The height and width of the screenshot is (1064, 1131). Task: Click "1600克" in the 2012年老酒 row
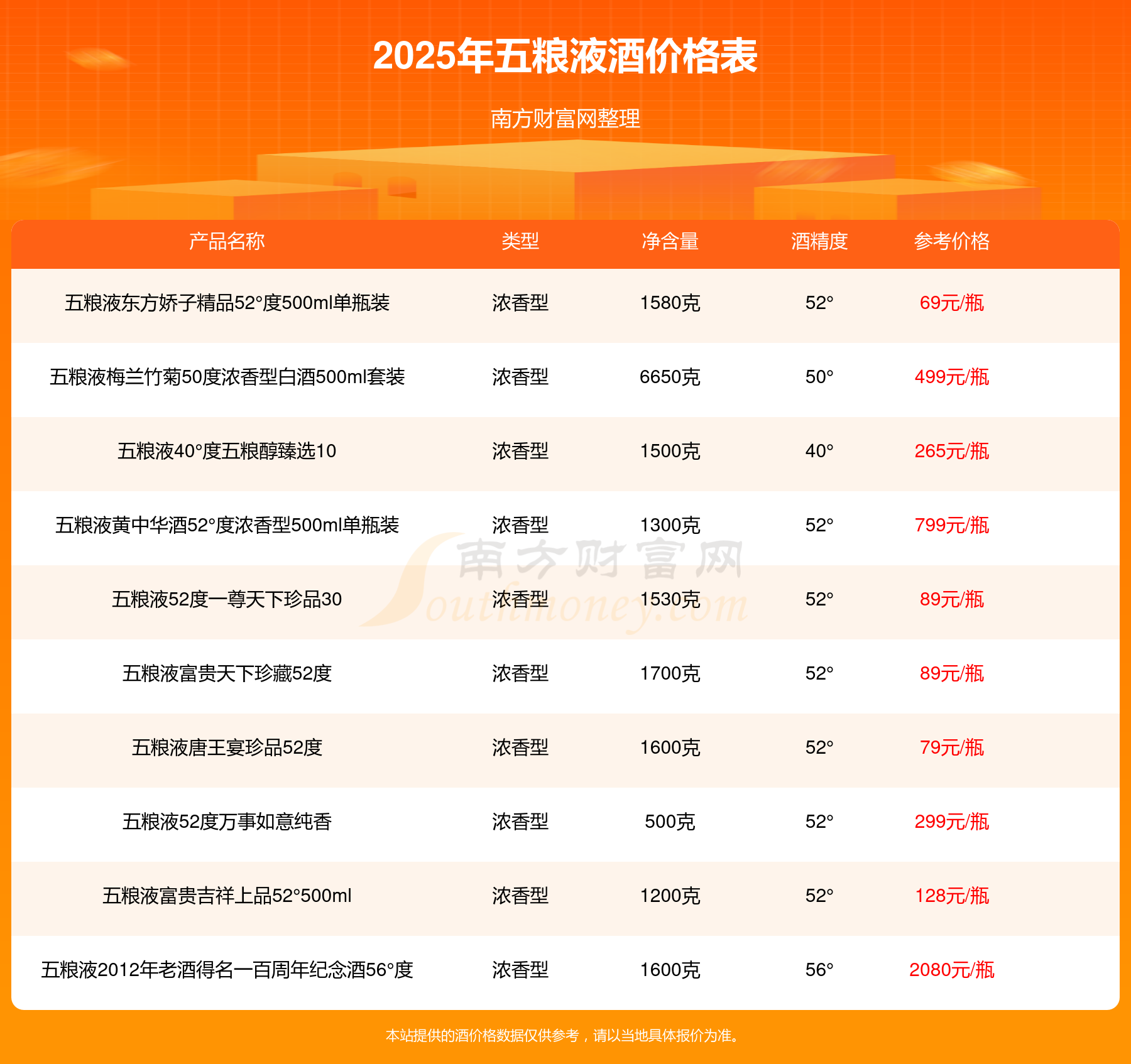click(x=670, y=970)
